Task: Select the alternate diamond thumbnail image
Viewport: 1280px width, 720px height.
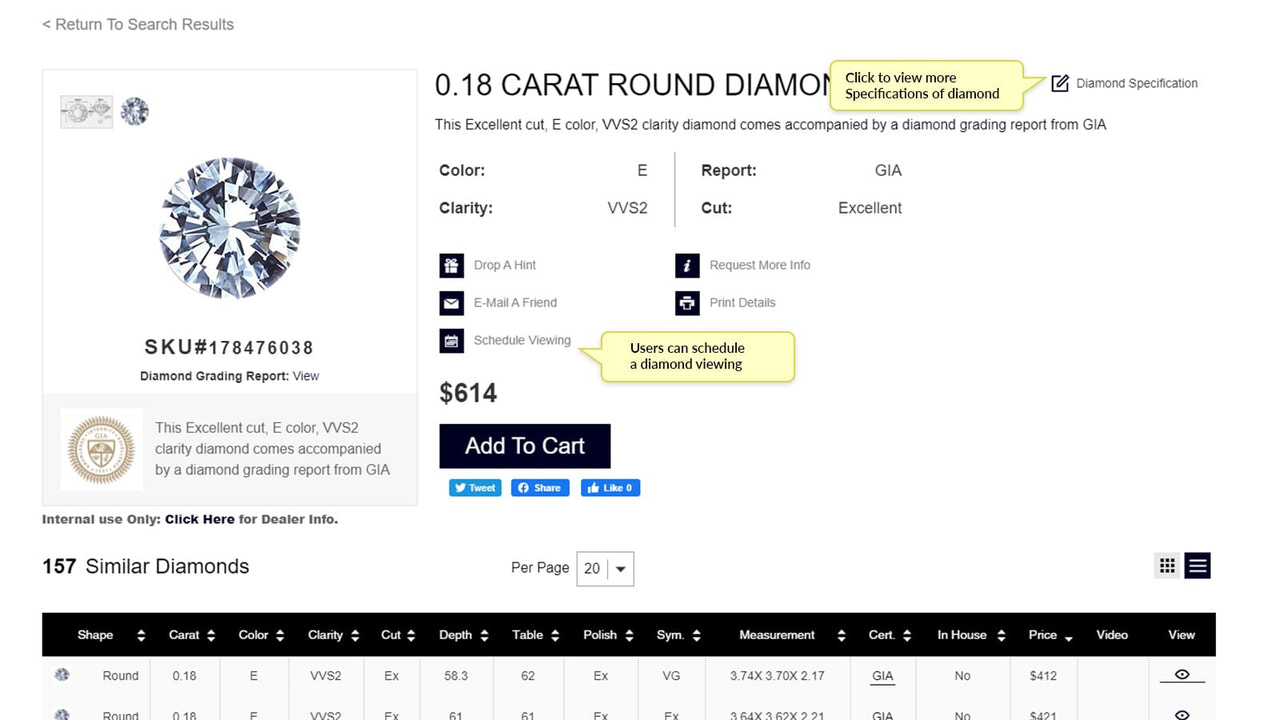Action: 135,111
